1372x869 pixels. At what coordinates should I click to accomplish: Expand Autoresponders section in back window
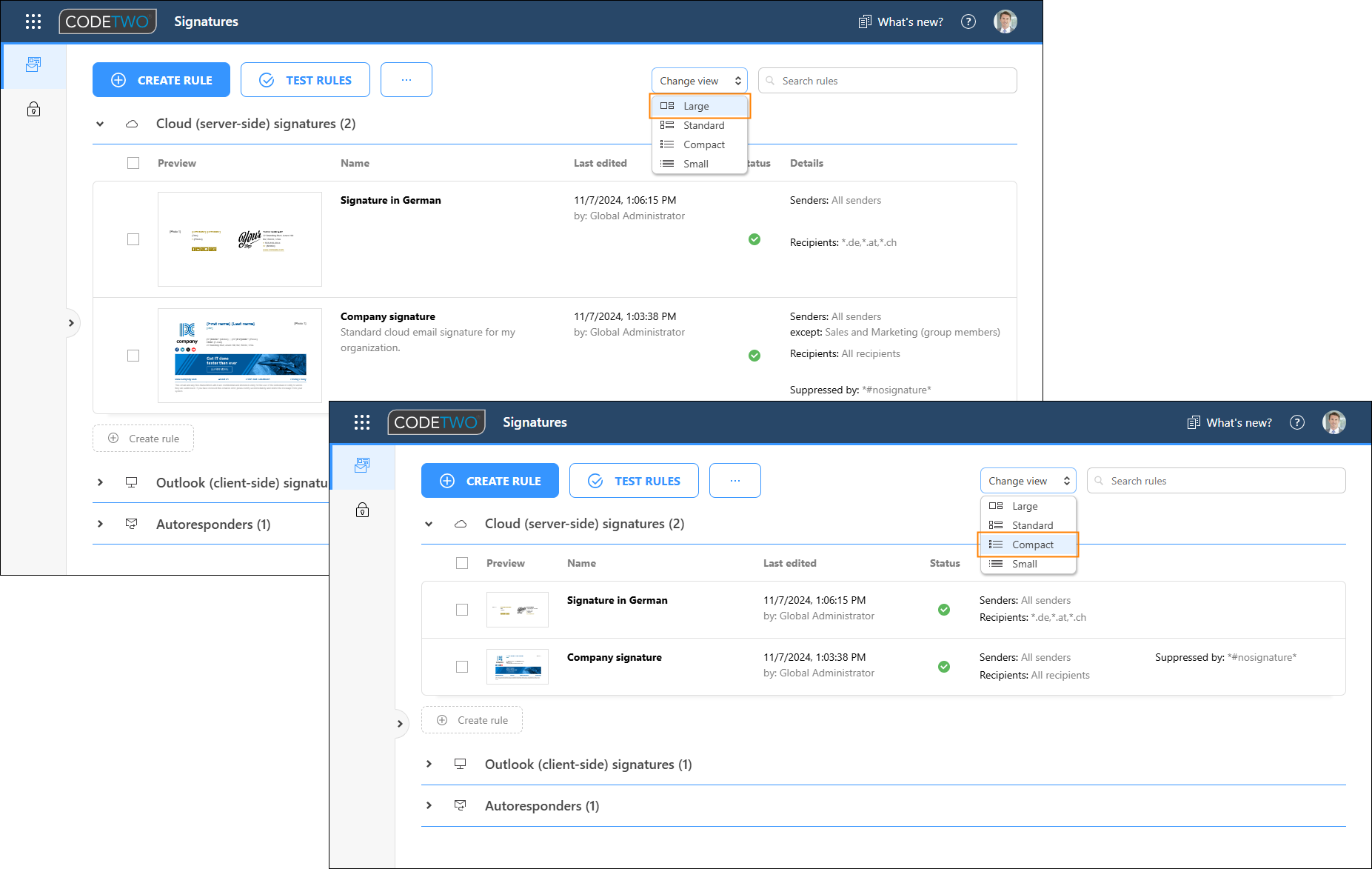(100, 524)
